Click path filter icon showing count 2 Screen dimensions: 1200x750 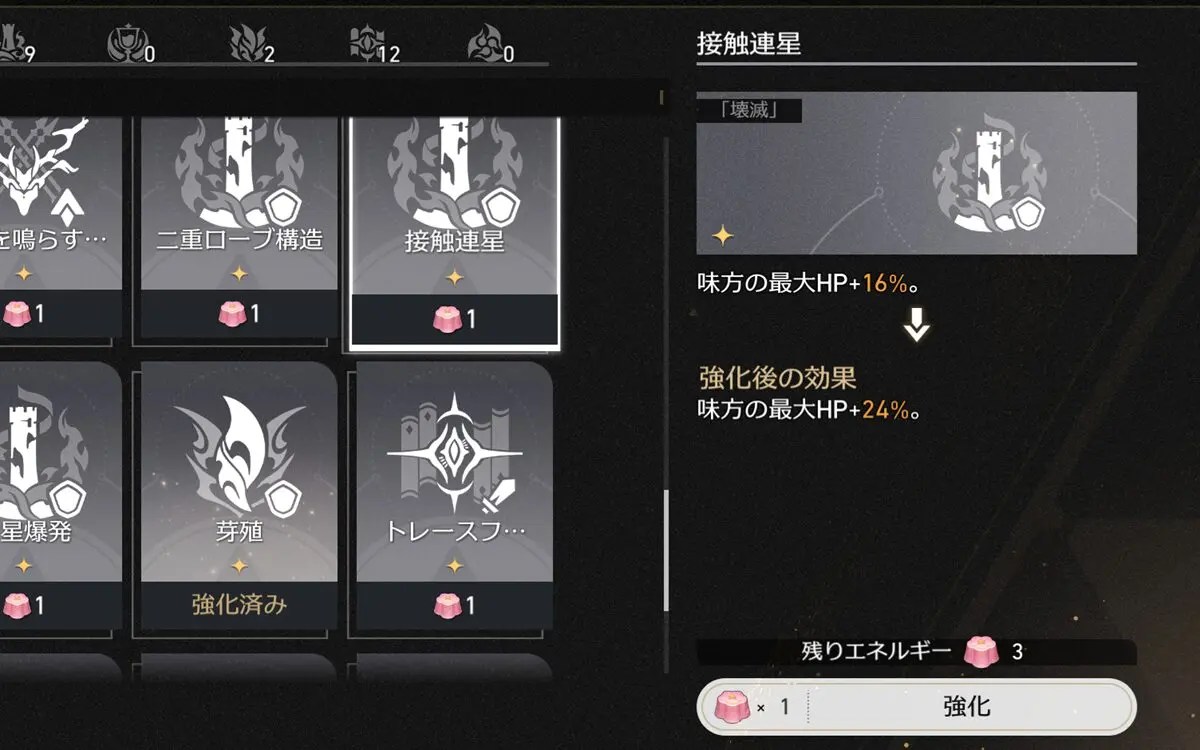254,44
